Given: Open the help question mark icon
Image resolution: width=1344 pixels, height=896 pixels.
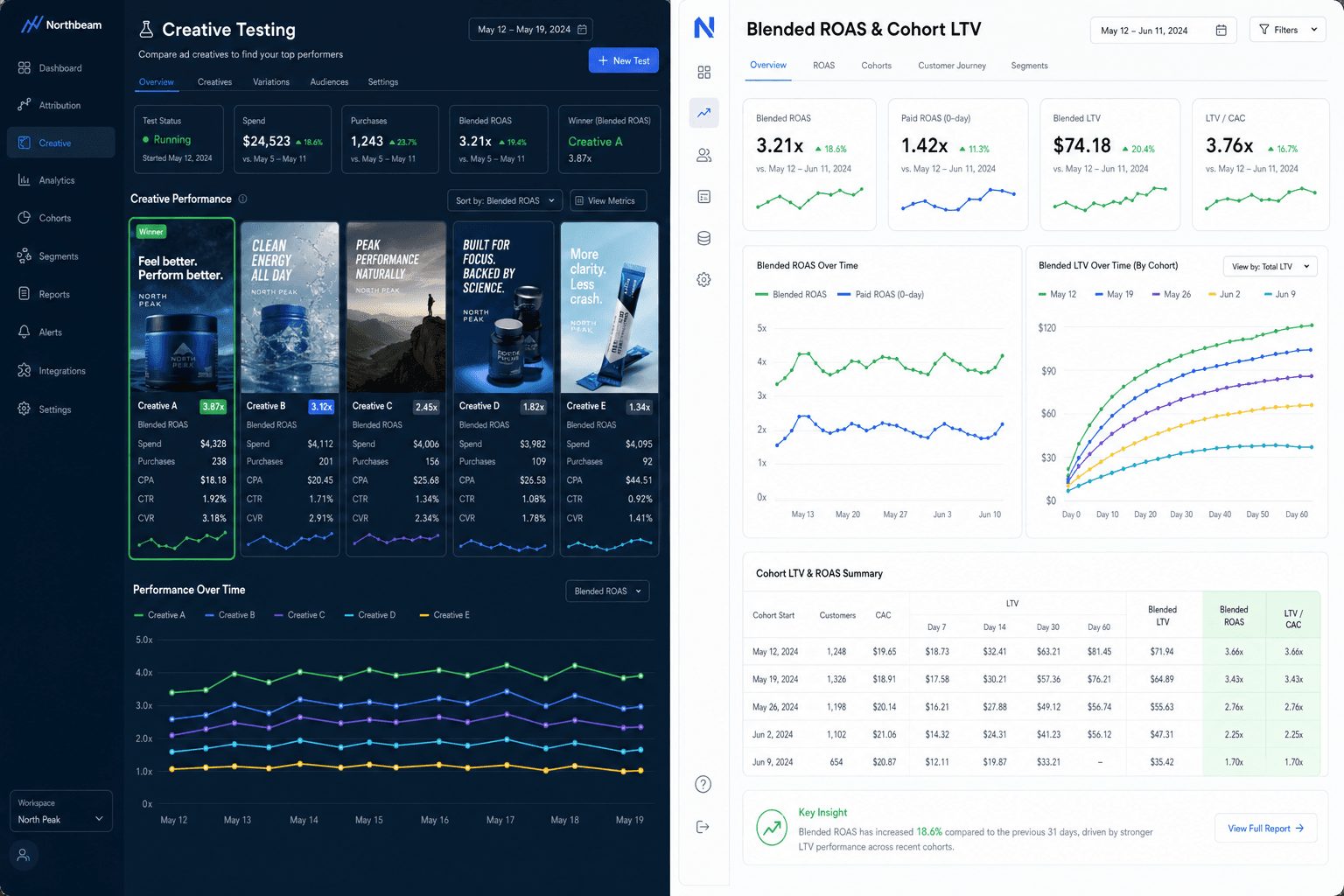Looking at the screenshot, I should [703, 784].
